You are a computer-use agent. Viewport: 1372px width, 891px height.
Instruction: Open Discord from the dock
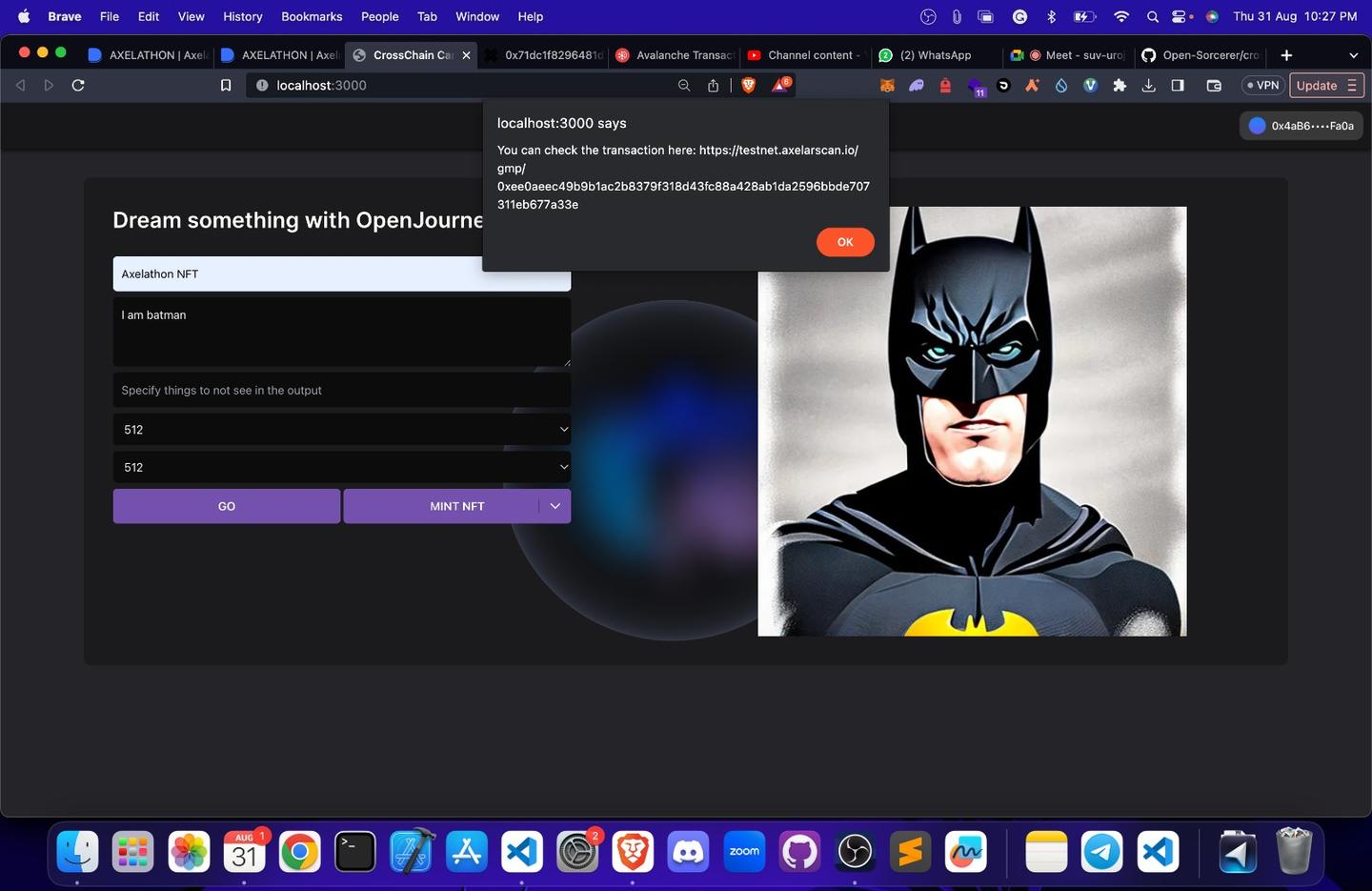click(688, 851)
